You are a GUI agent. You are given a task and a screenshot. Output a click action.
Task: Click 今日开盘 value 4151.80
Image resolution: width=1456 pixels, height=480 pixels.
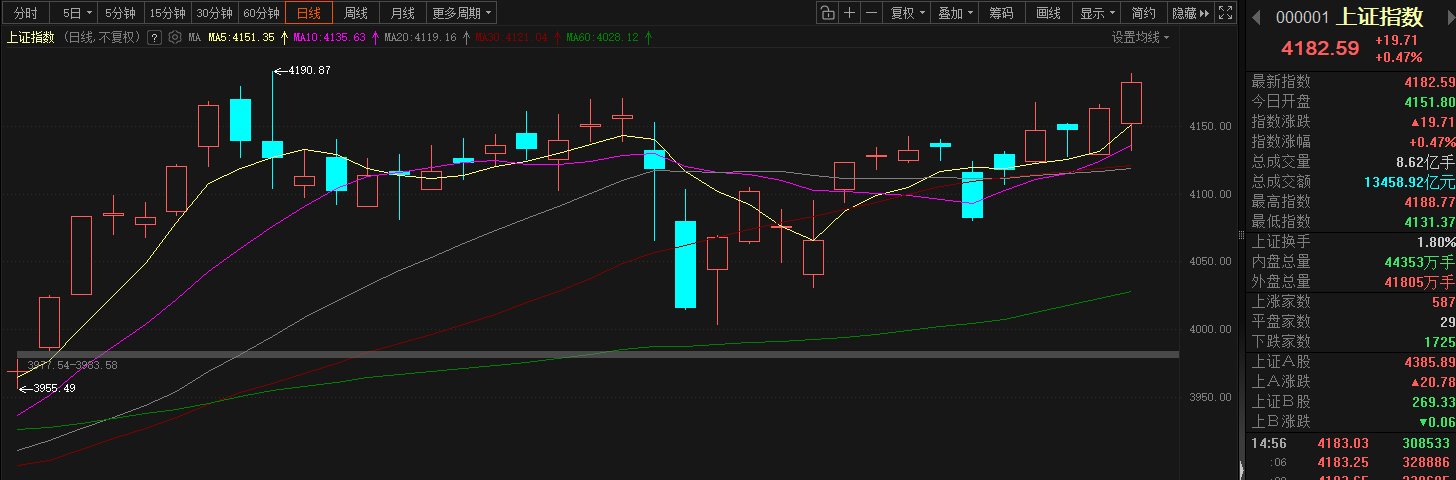click(1430, 102)
